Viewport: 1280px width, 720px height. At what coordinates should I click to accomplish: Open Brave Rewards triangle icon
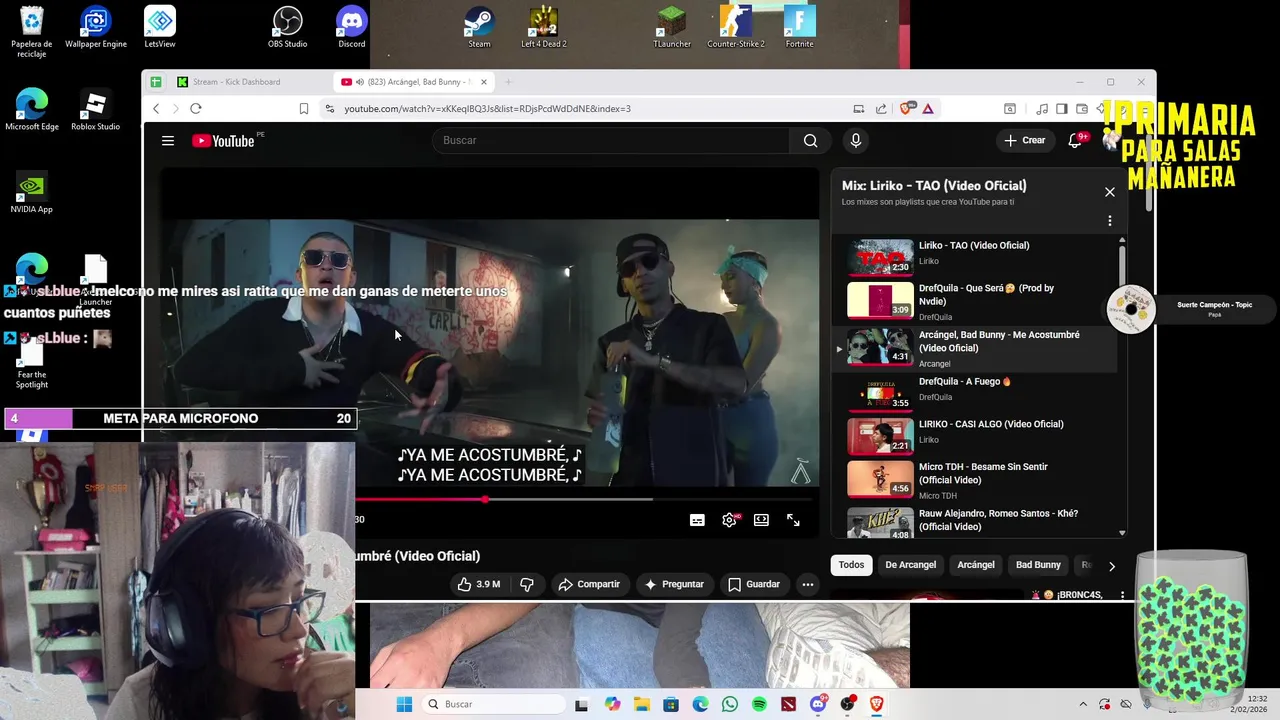coord(928,109)
